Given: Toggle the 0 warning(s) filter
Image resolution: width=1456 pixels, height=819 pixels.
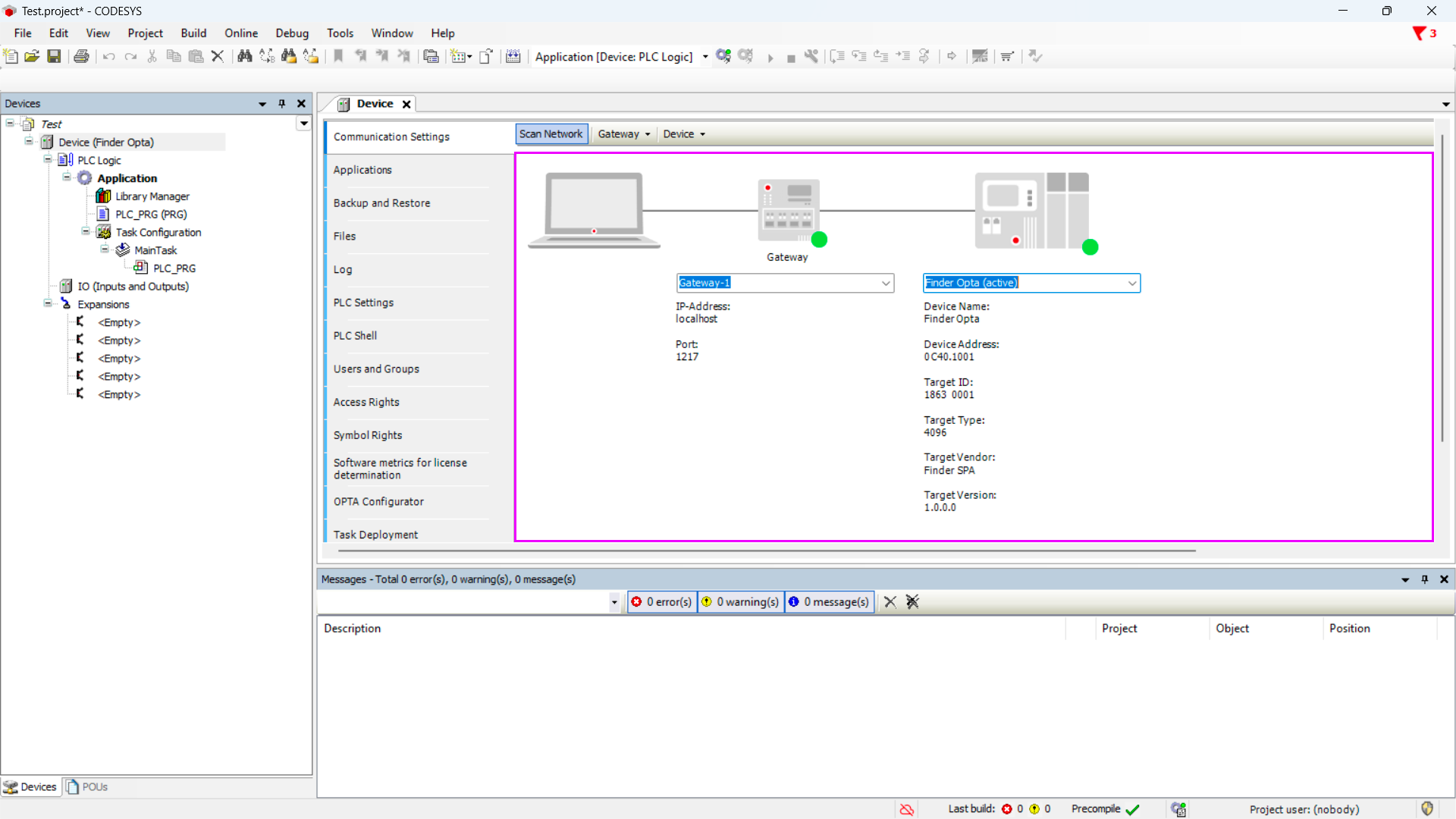Looking at the screenshot, I should [x=740, y=601].
